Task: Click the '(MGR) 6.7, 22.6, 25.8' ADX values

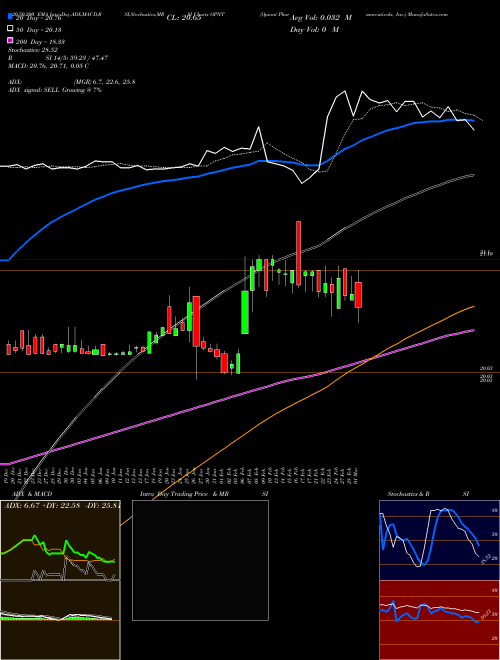Action: coord(104,82)
